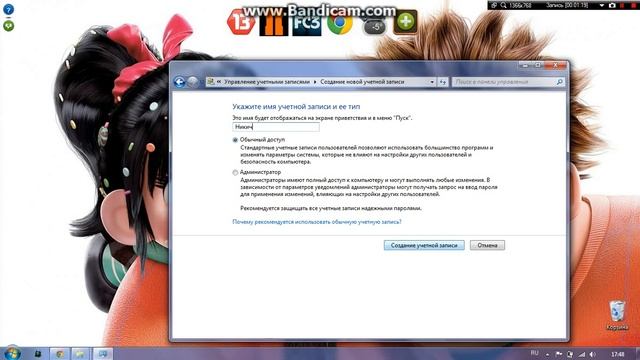The height and width of the screenshot is (360, 640).
Task: Click the Bandicam magnifier icon in the recording bar
Action: click(x=504, y=5)
